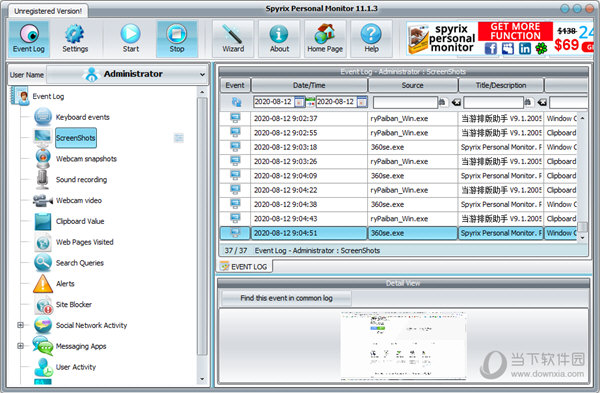Viewport: 600px width, 393px height.
Task: Select ScreenShots in the tree
Action: [x=76, y=138]
